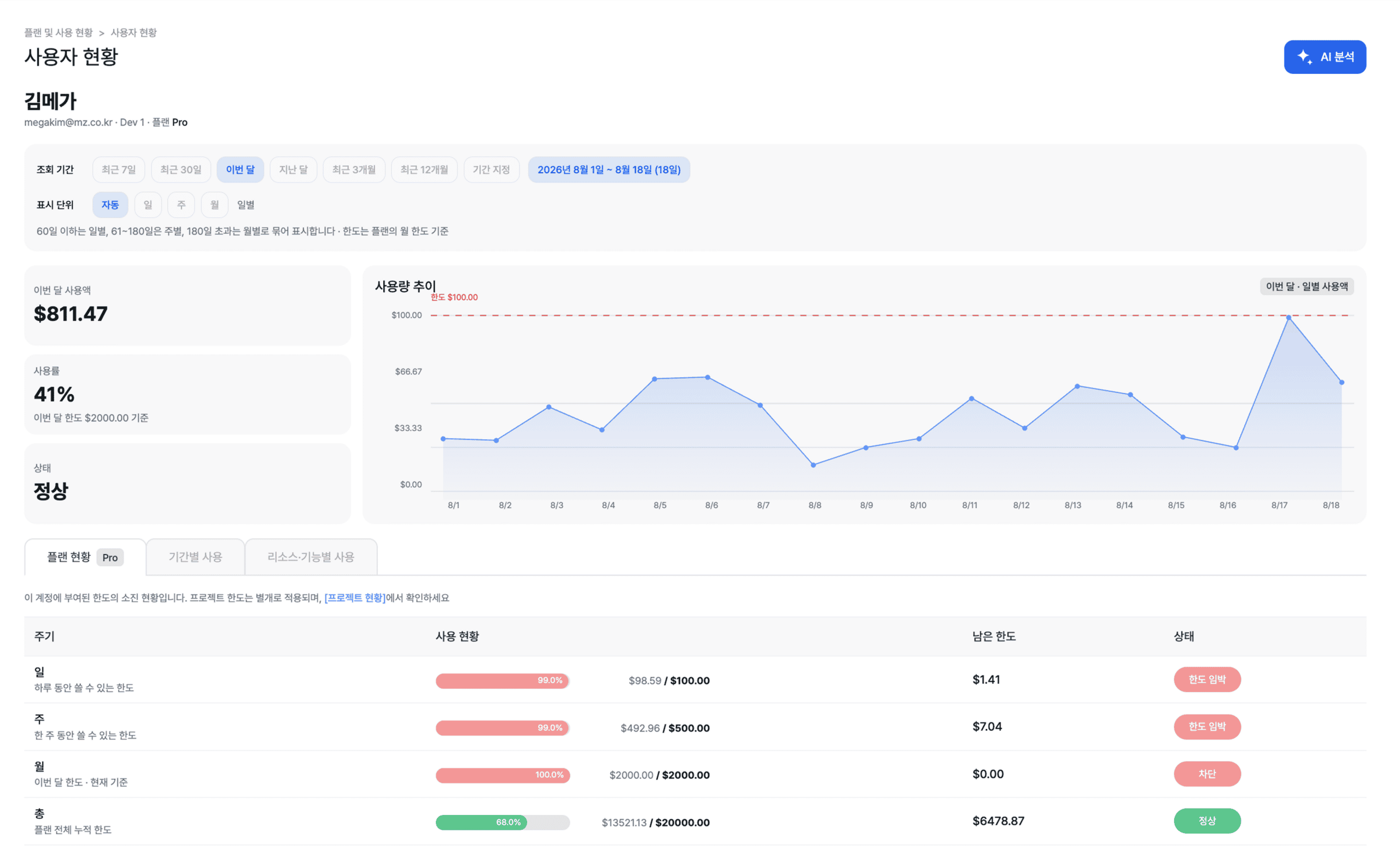Switch to the 리소스·기능별 사용 tab
The image size is (1400, 862).
[311, 557]
